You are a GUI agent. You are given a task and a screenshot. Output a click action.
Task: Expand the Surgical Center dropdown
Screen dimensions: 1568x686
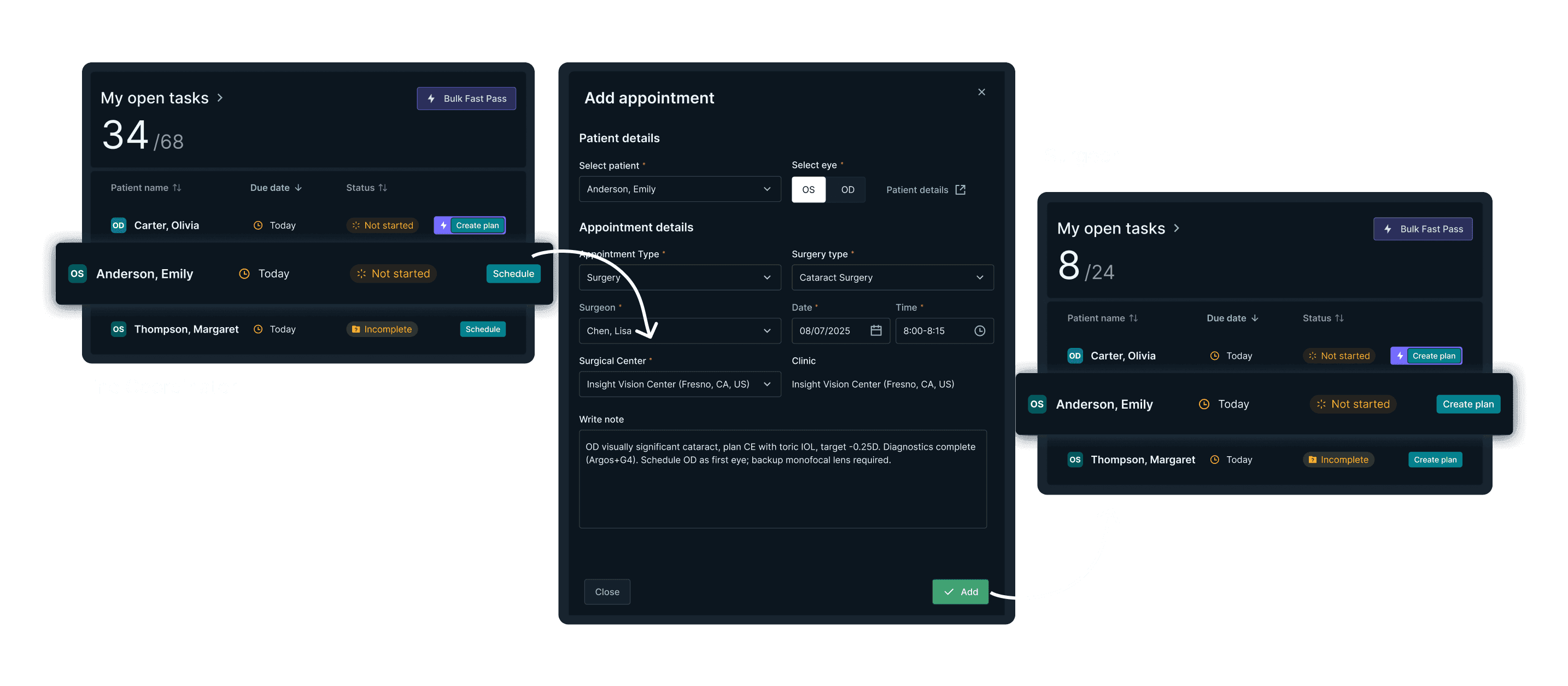point(680,384)
